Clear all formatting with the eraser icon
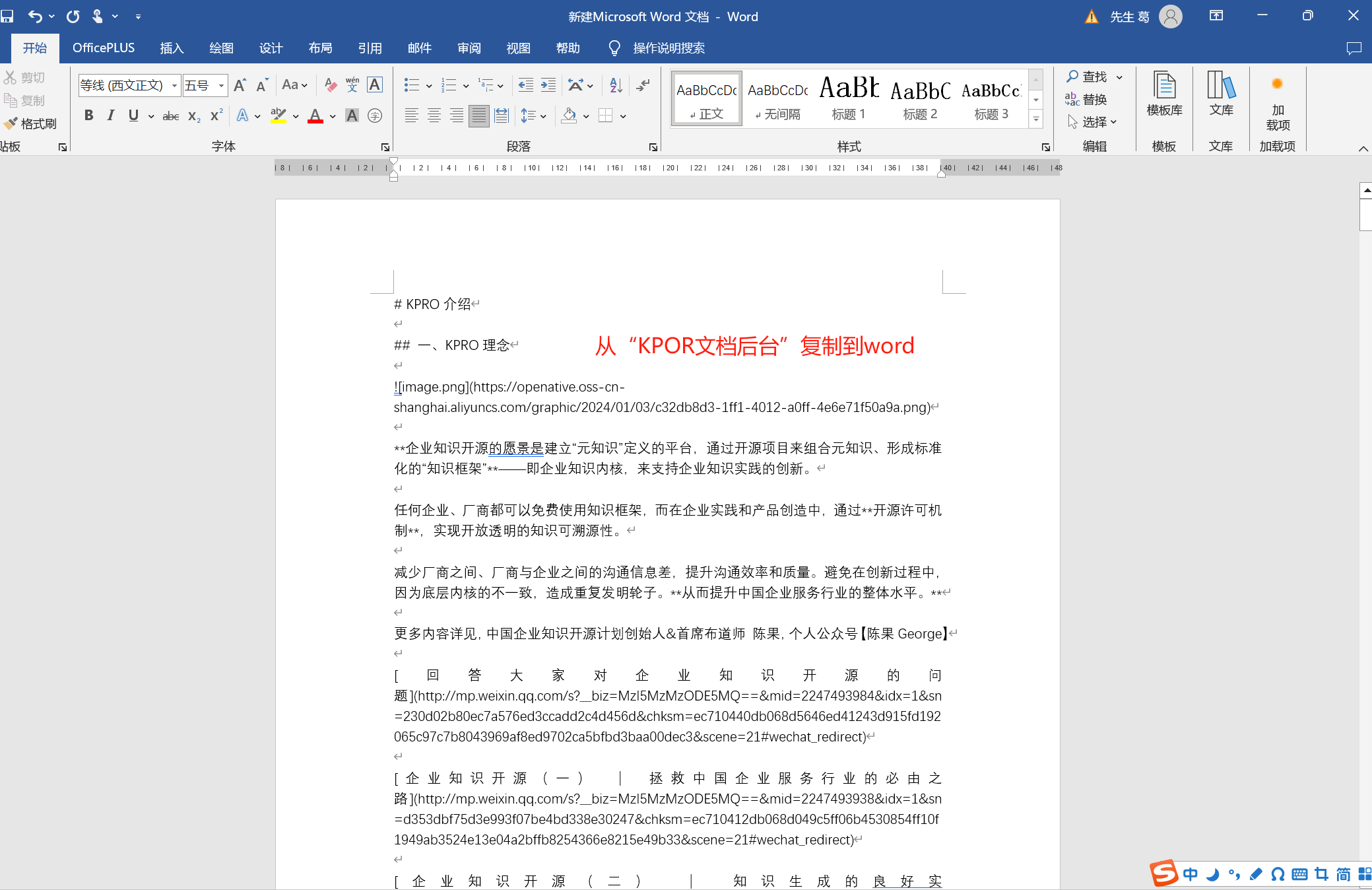Viewport: 1372px width, 890px height. pyautogui.click(x=331, y=85)
